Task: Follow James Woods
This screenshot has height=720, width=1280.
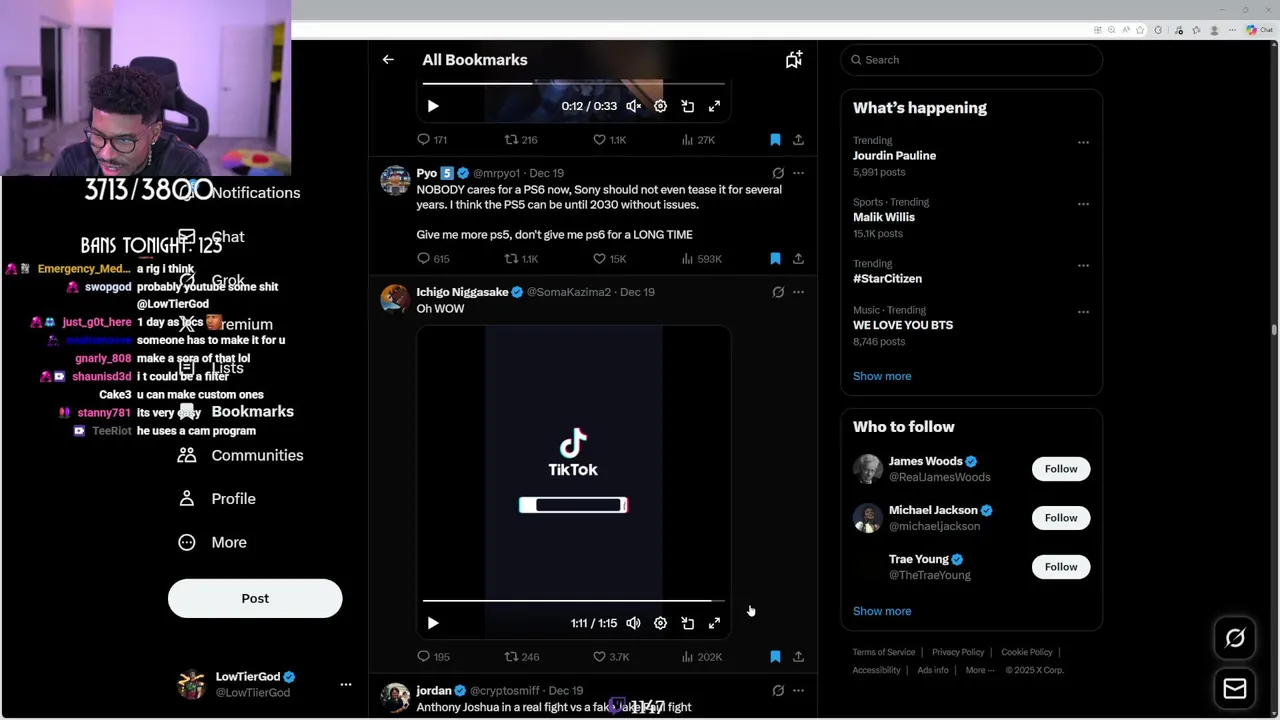Action: click(1061, 469)
